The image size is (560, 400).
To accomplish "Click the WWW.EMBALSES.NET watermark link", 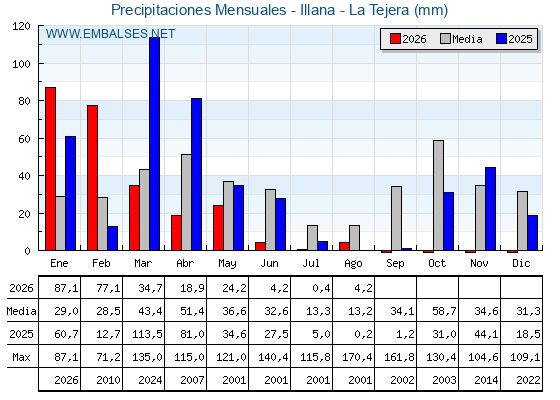I will pos(110,34).
